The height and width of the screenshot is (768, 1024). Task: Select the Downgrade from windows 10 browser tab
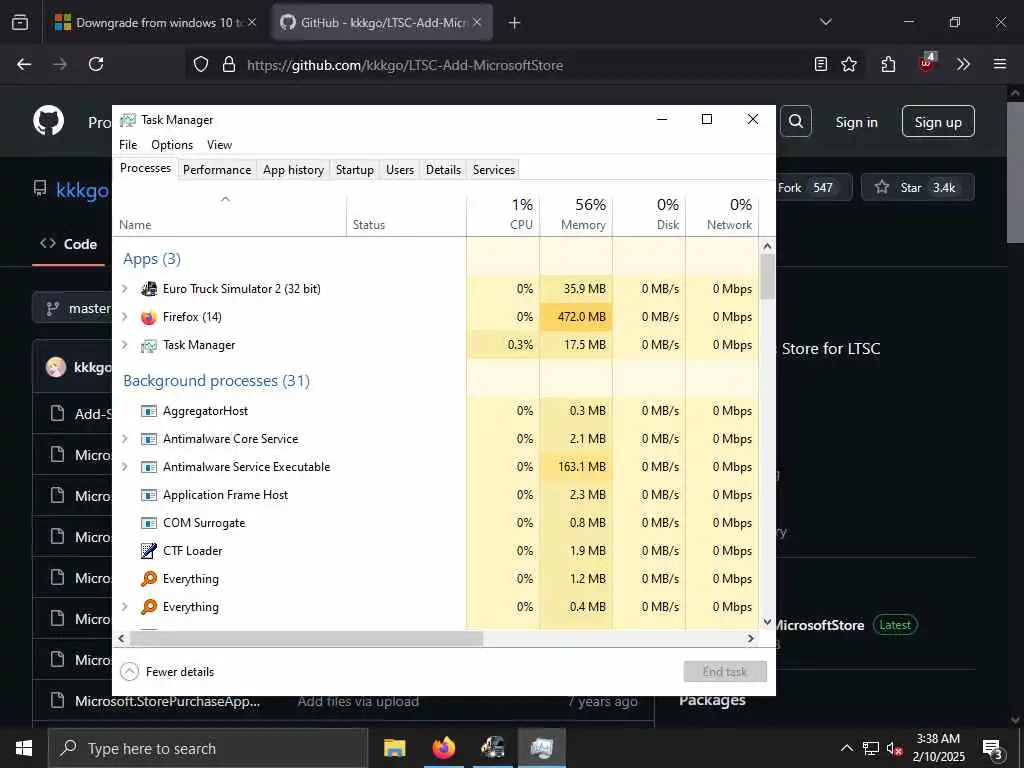pyautogui.click(x=157, y=23)
